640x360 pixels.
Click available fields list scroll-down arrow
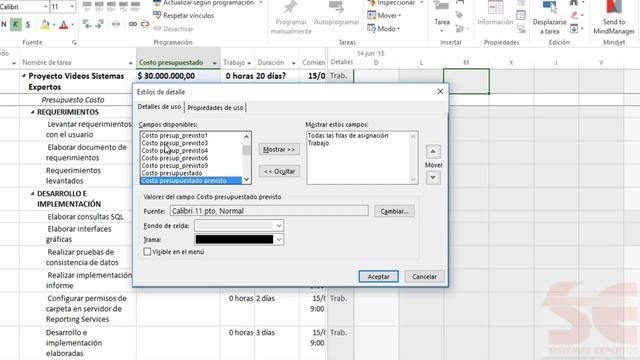(247, 180)
